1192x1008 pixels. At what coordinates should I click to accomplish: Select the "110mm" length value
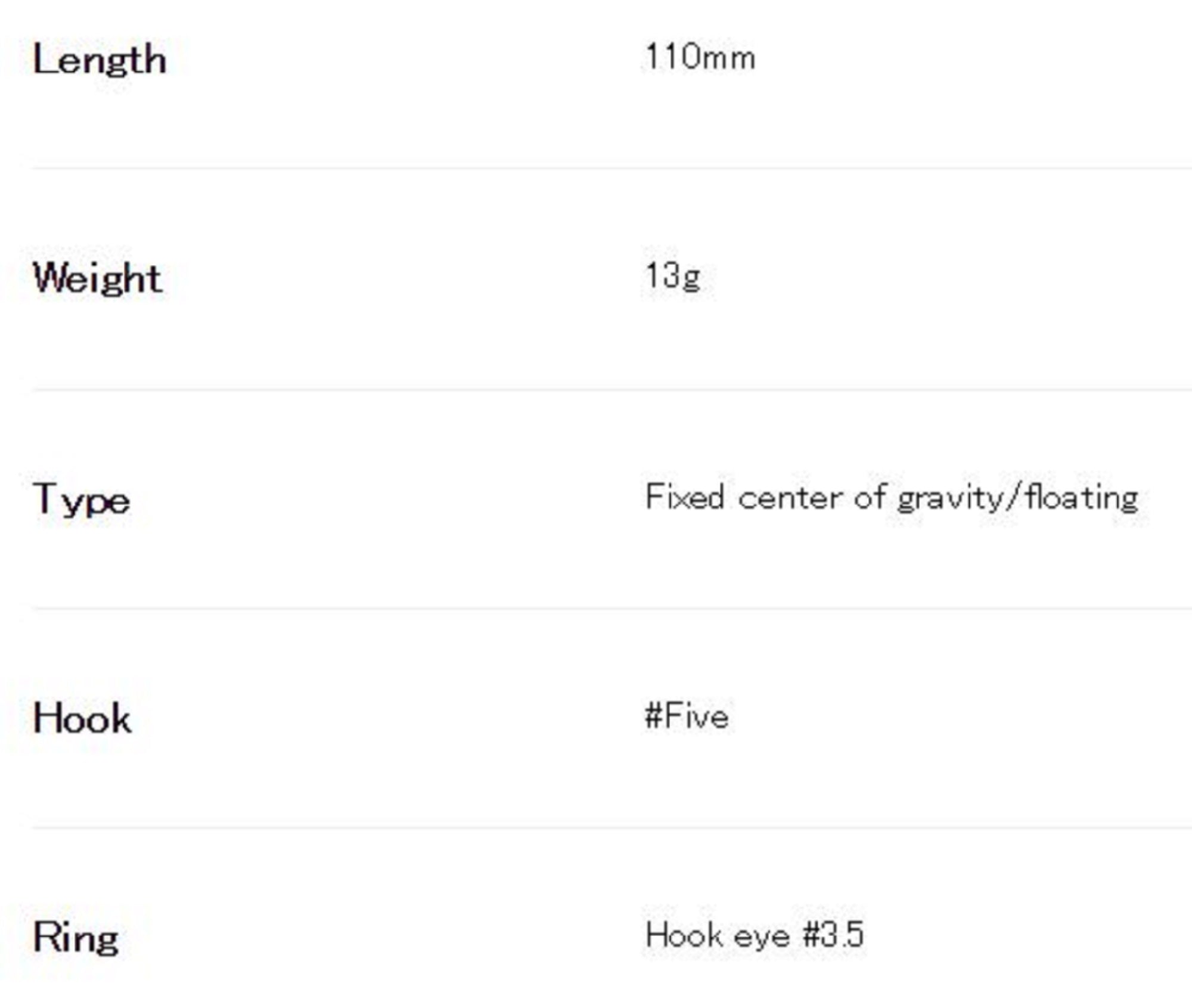(700, 58)
